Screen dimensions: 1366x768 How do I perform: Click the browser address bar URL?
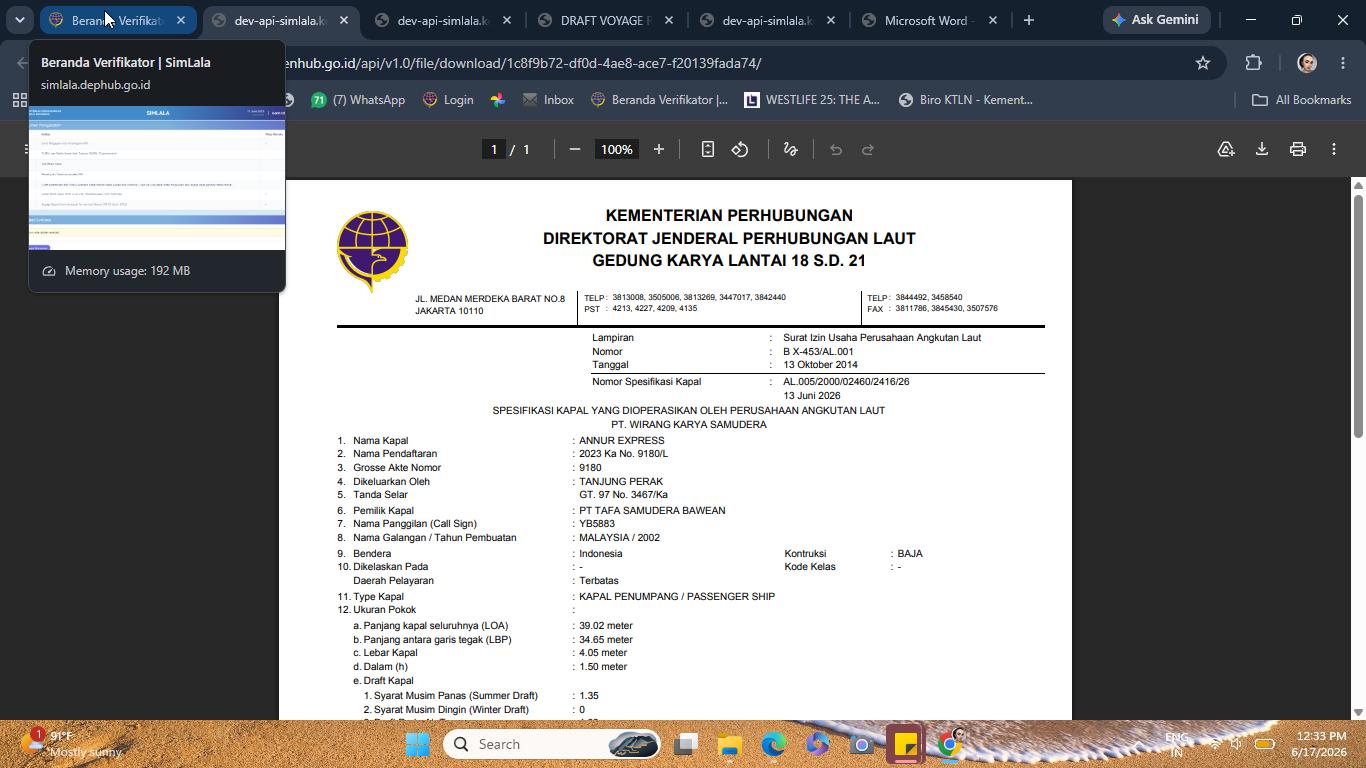point(522,63)
